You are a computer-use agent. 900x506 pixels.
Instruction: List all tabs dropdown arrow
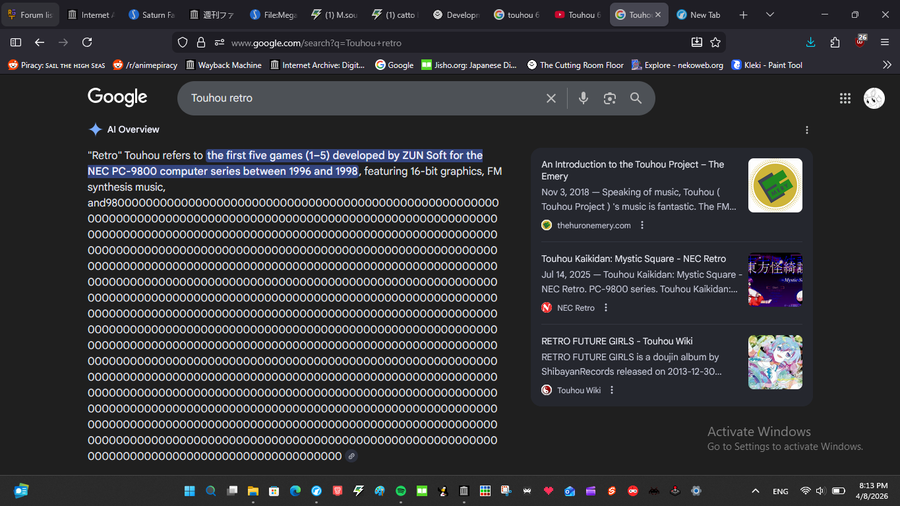770,15
